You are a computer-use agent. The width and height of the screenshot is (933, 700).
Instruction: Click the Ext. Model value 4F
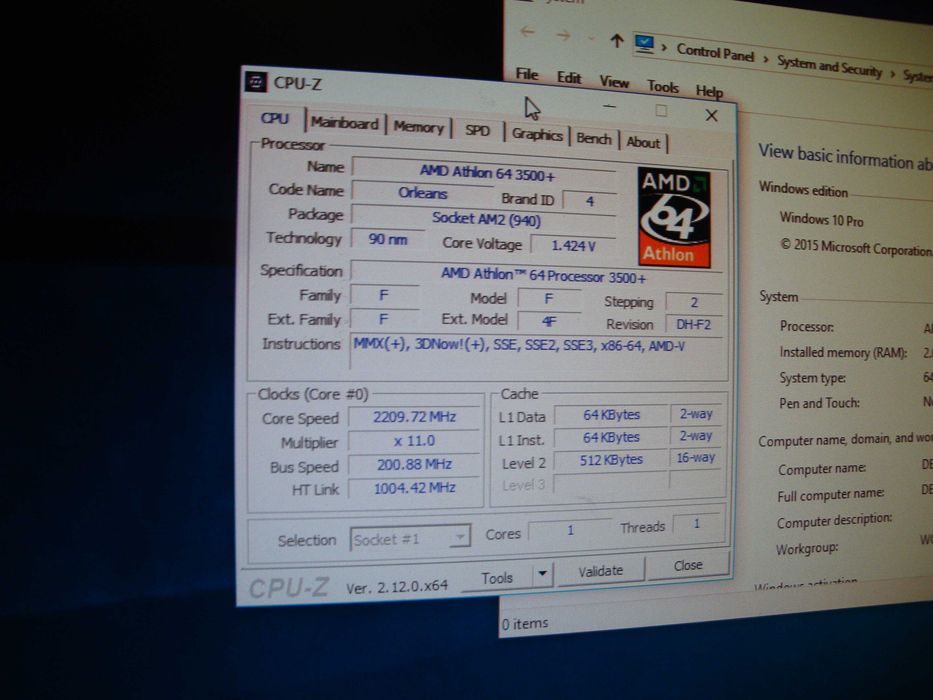click(549, 321)
